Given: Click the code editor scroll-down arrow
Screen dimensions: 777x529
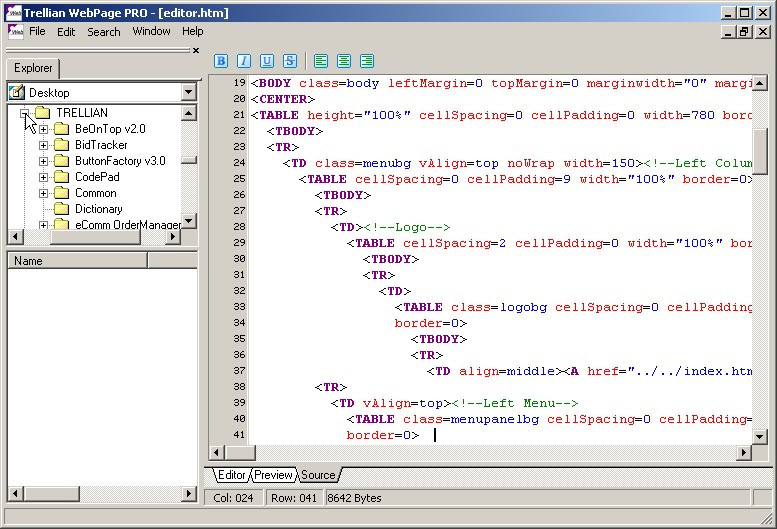Looking at the screenshot, I should (759, 436).
